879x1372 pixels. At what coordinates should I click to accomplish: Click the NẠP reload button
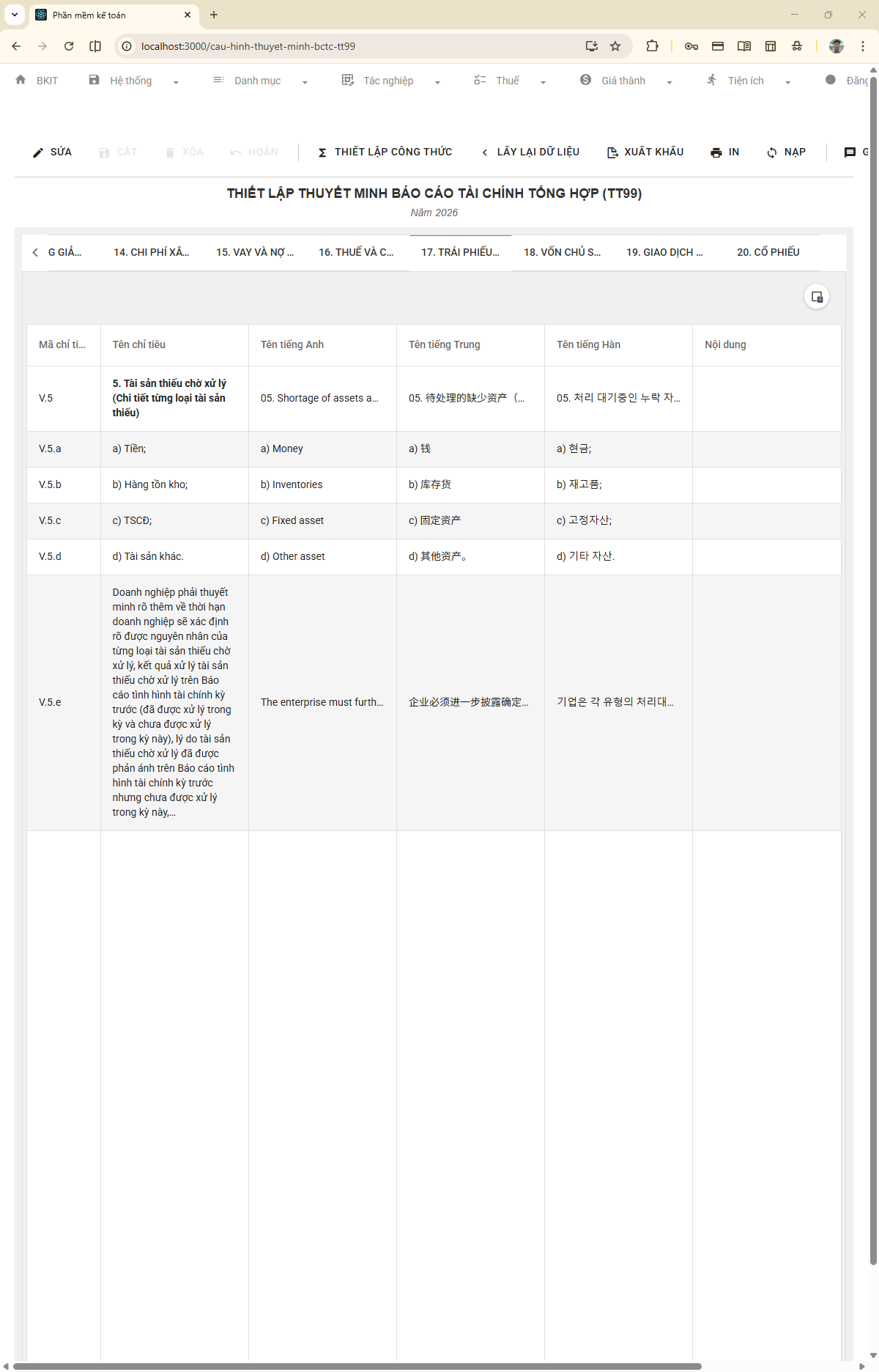pyautogui.click(x=786, y=152)
